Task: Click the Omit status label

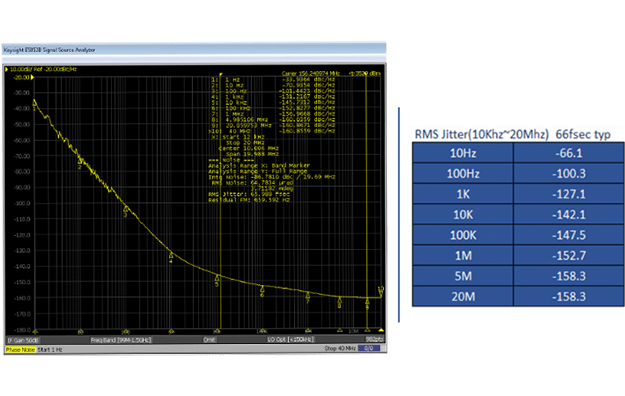Action: (209, 340)
